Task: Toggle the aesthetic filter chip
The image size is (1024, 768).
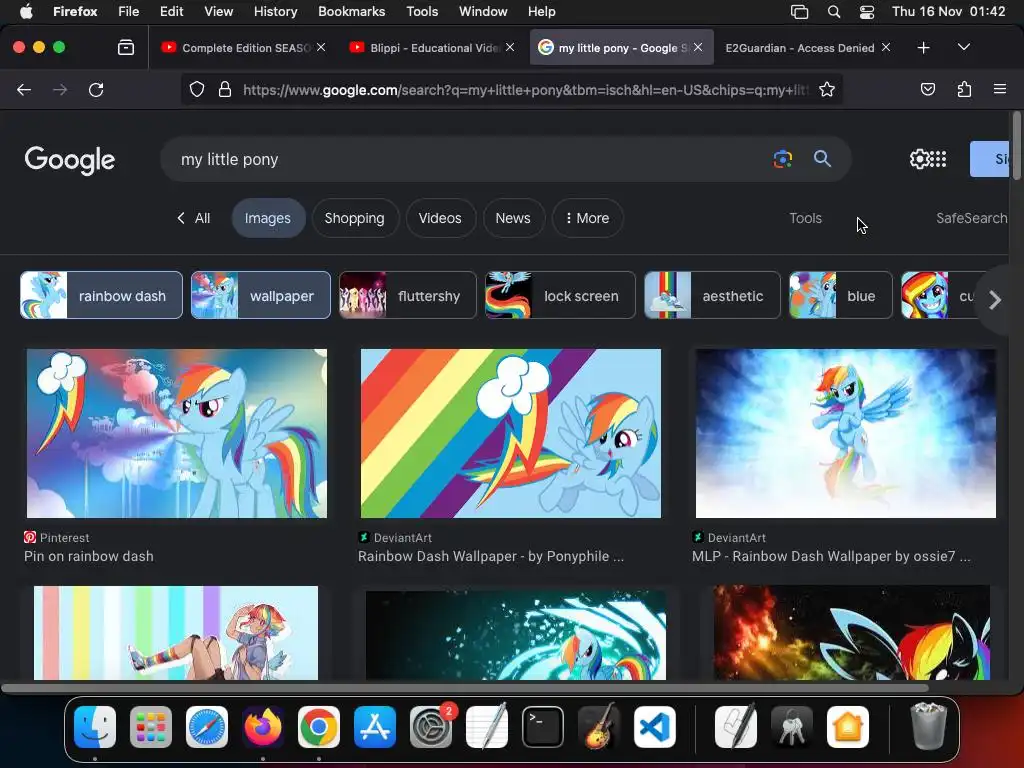Action: click(x=712, y=295)
